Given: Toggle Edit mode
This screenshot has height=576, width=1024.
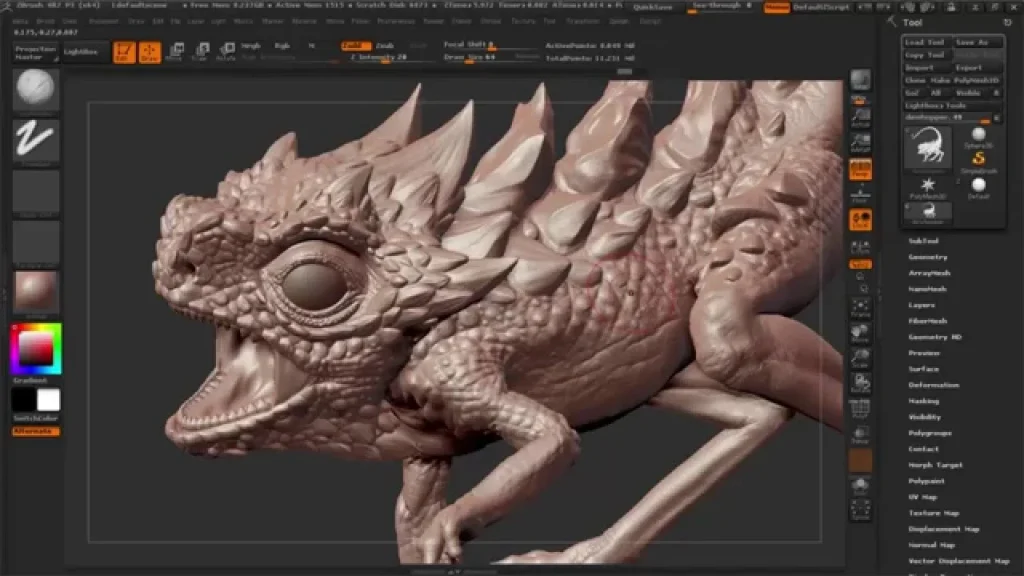Looking at the screenshot, I should (x=124, y=52).
